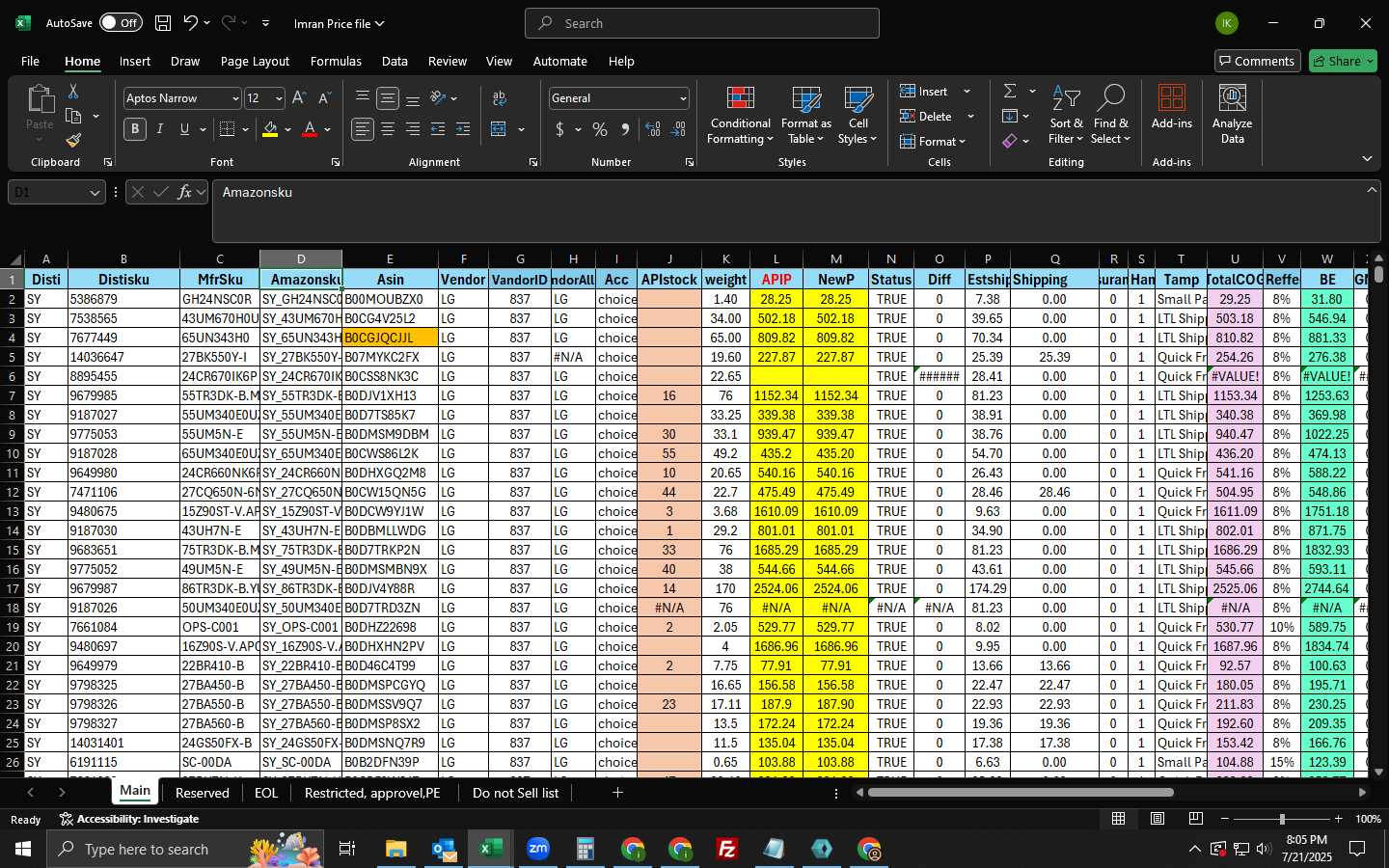Open FileZilla from the taskbar
The height and width of the screenshot is (868, 1389).
tap(727, 849)
